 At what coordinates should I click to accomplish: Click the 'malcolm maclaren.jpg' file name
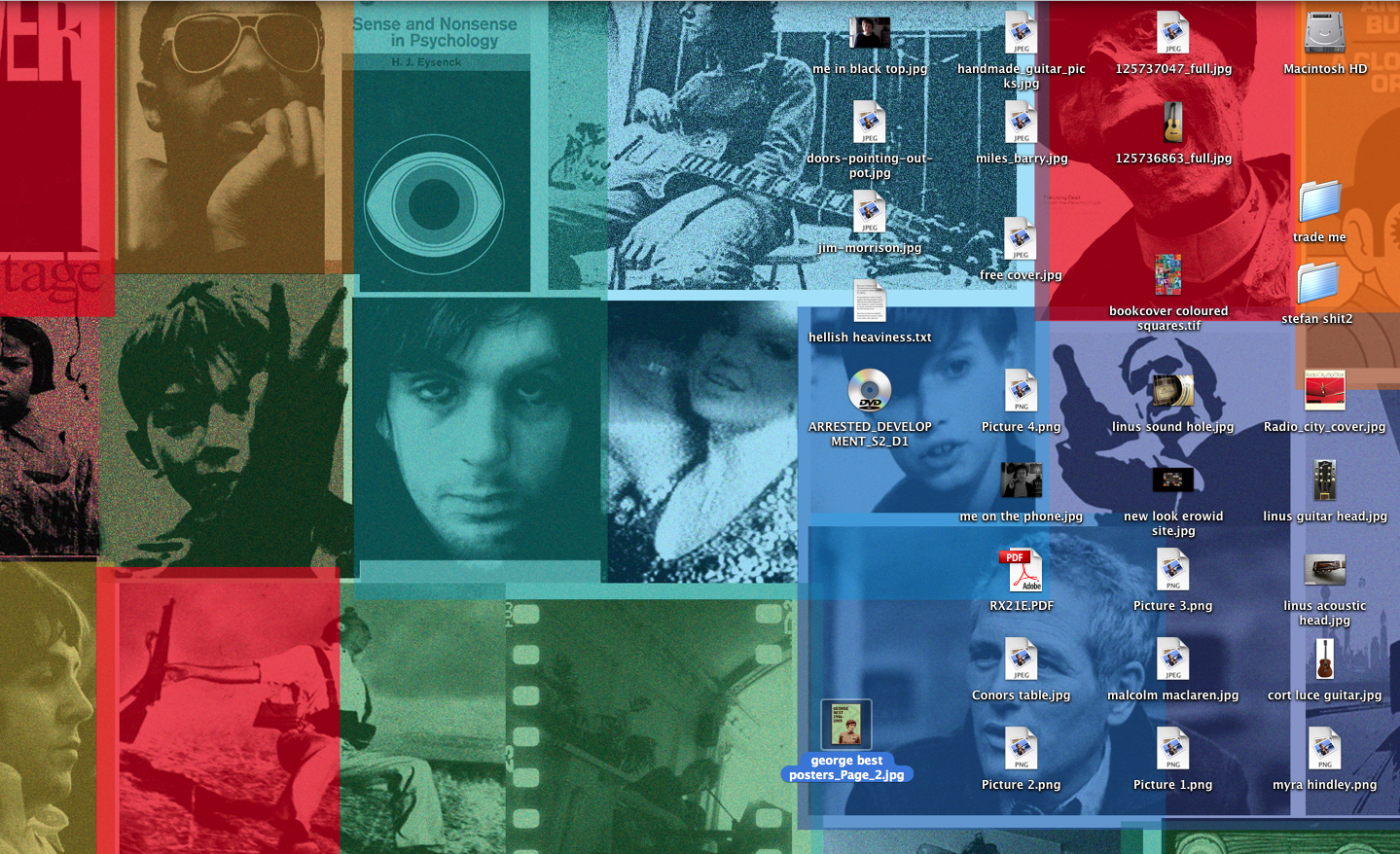click(x=1172, y=695)
